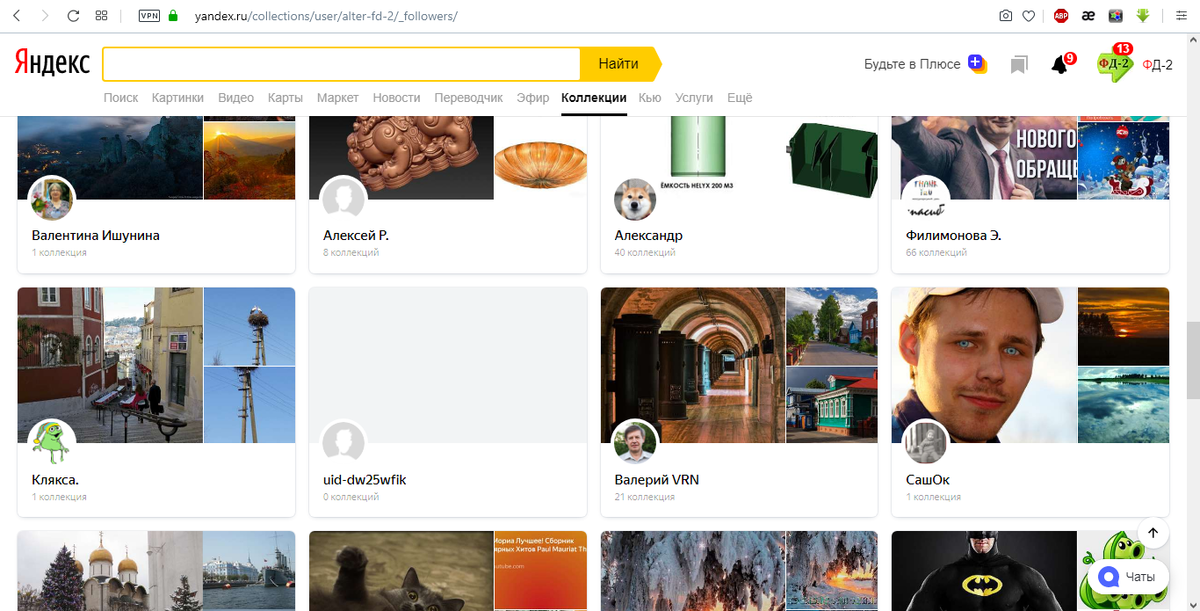
Task: Switch to the Маркет tab
Action: click(338, 98)
